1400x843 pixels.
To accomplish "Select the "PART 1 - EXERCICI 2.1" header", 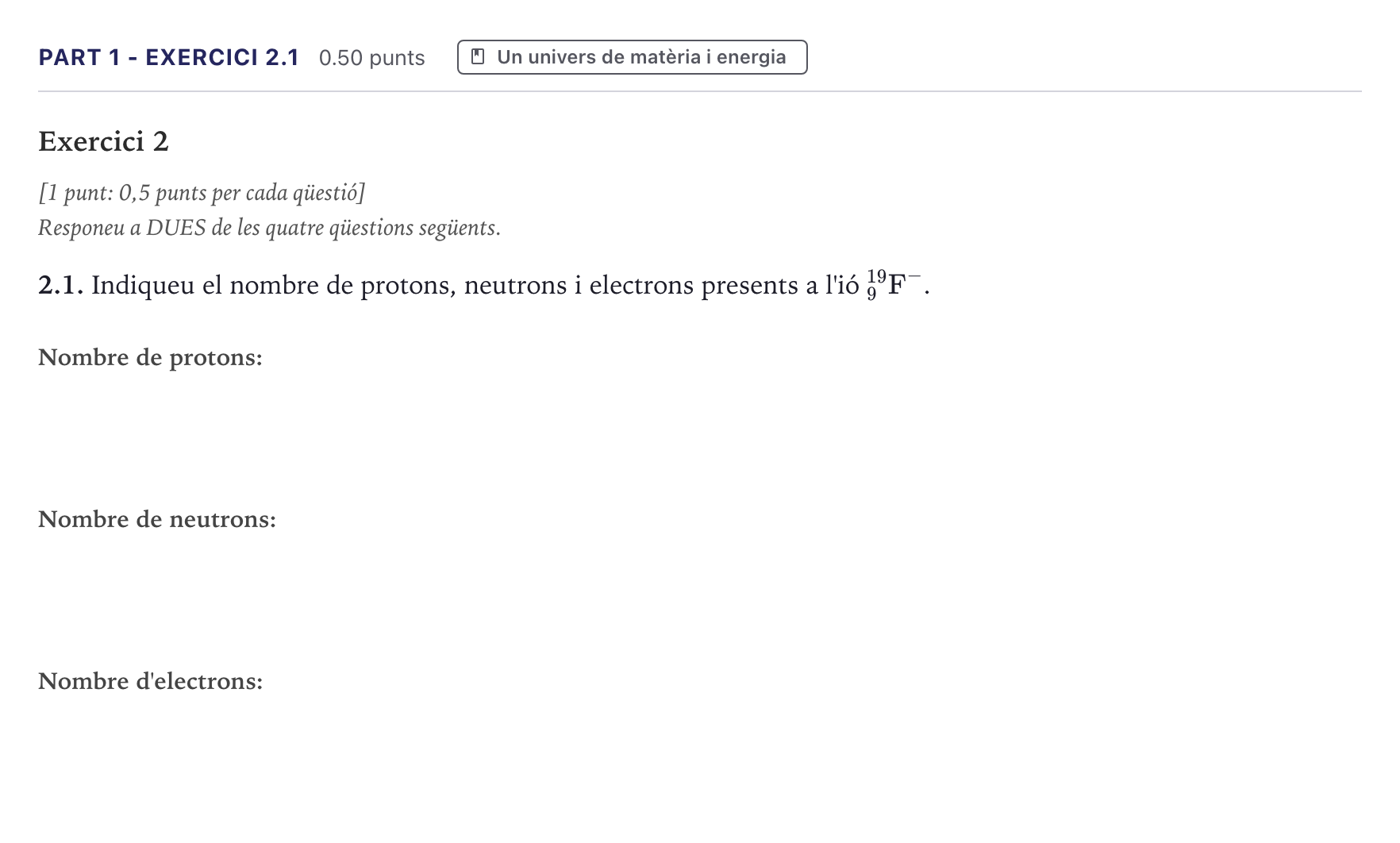I will point(168,57).
